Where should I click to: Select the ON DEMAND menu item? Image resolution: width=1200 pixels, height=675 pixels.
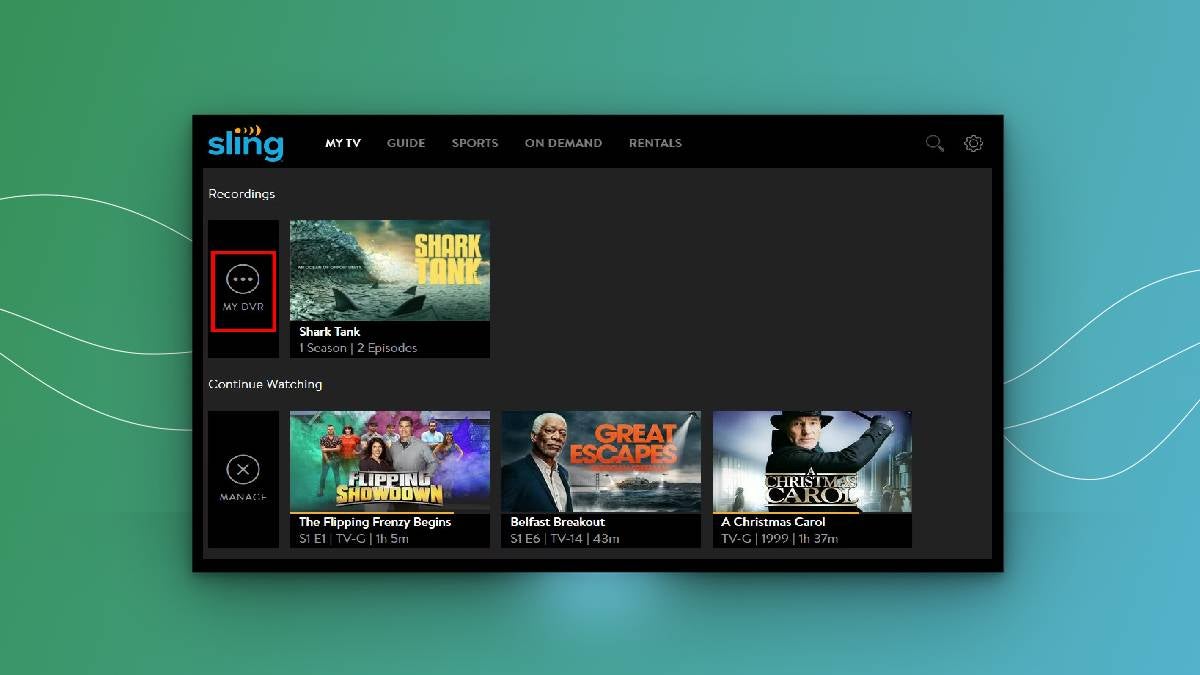563,143
